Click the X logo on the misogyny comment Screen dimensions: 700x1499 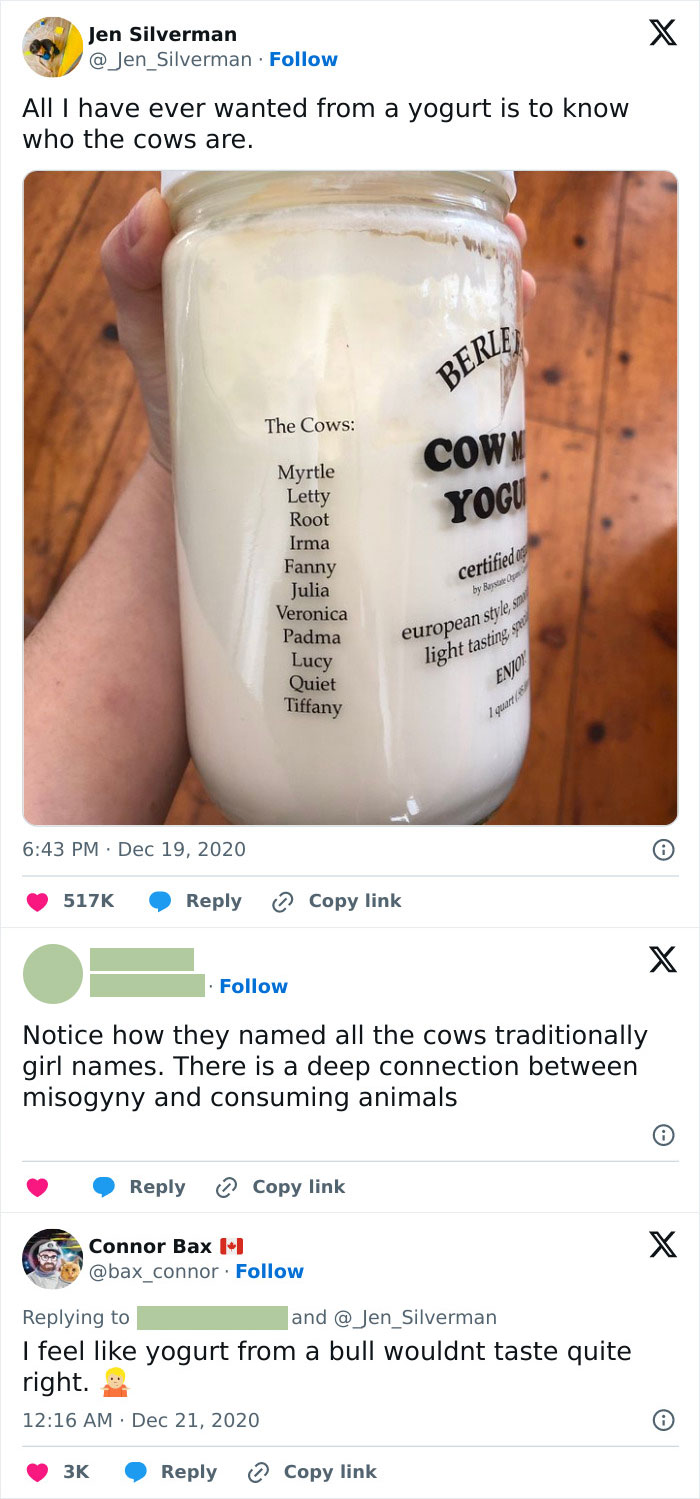662,960
